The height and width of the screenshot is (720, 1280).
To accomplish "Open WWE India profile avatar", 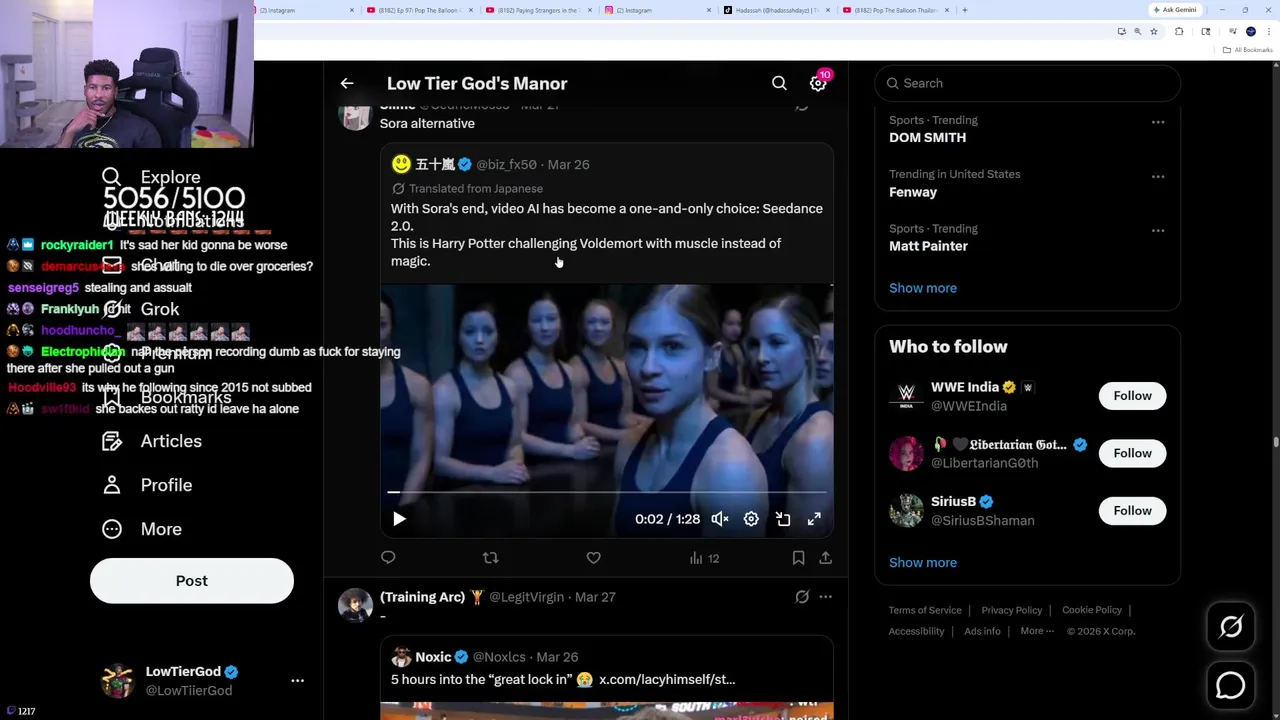I will [906, 396].
